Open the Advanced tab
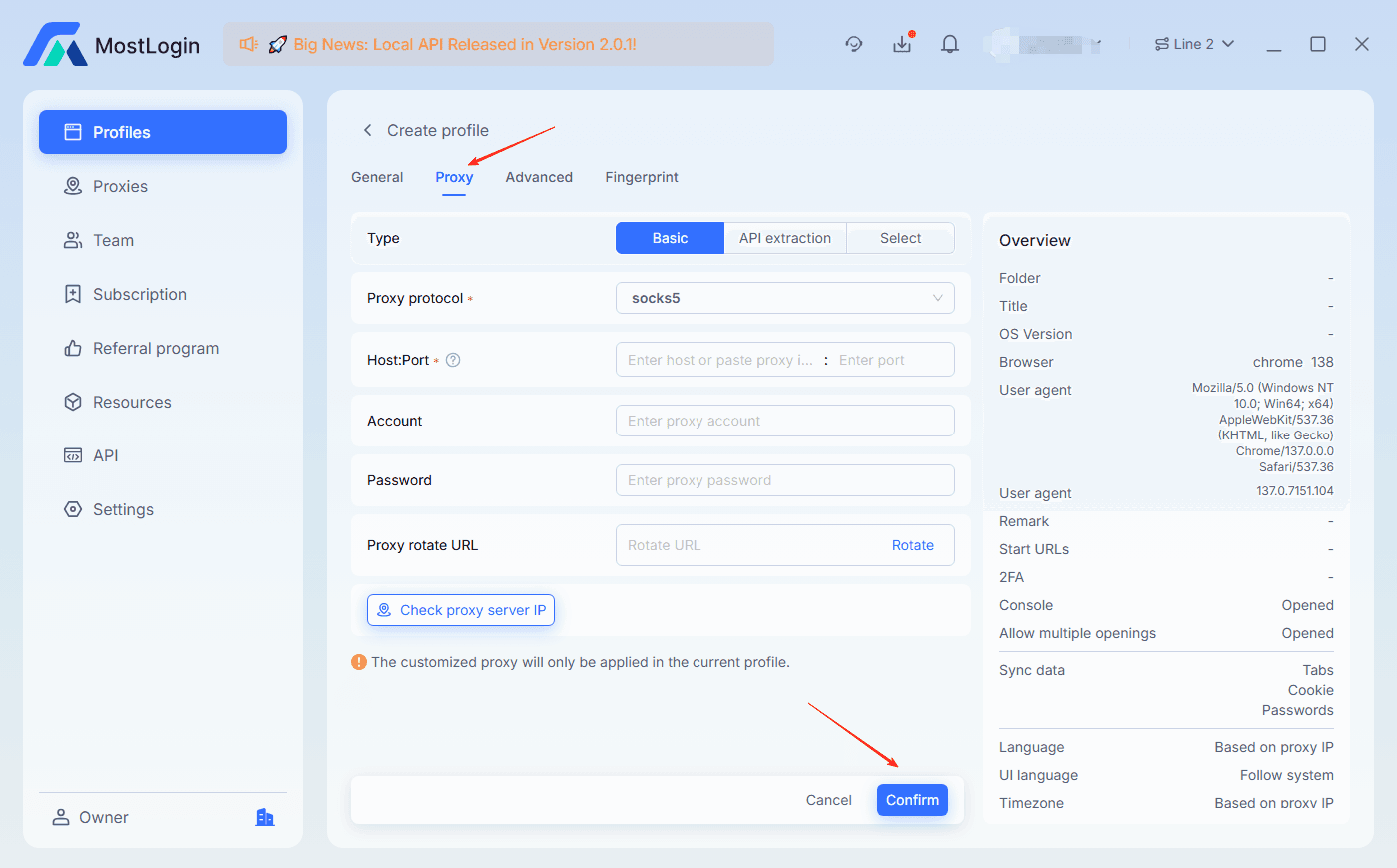 click(x=539, y=177)
